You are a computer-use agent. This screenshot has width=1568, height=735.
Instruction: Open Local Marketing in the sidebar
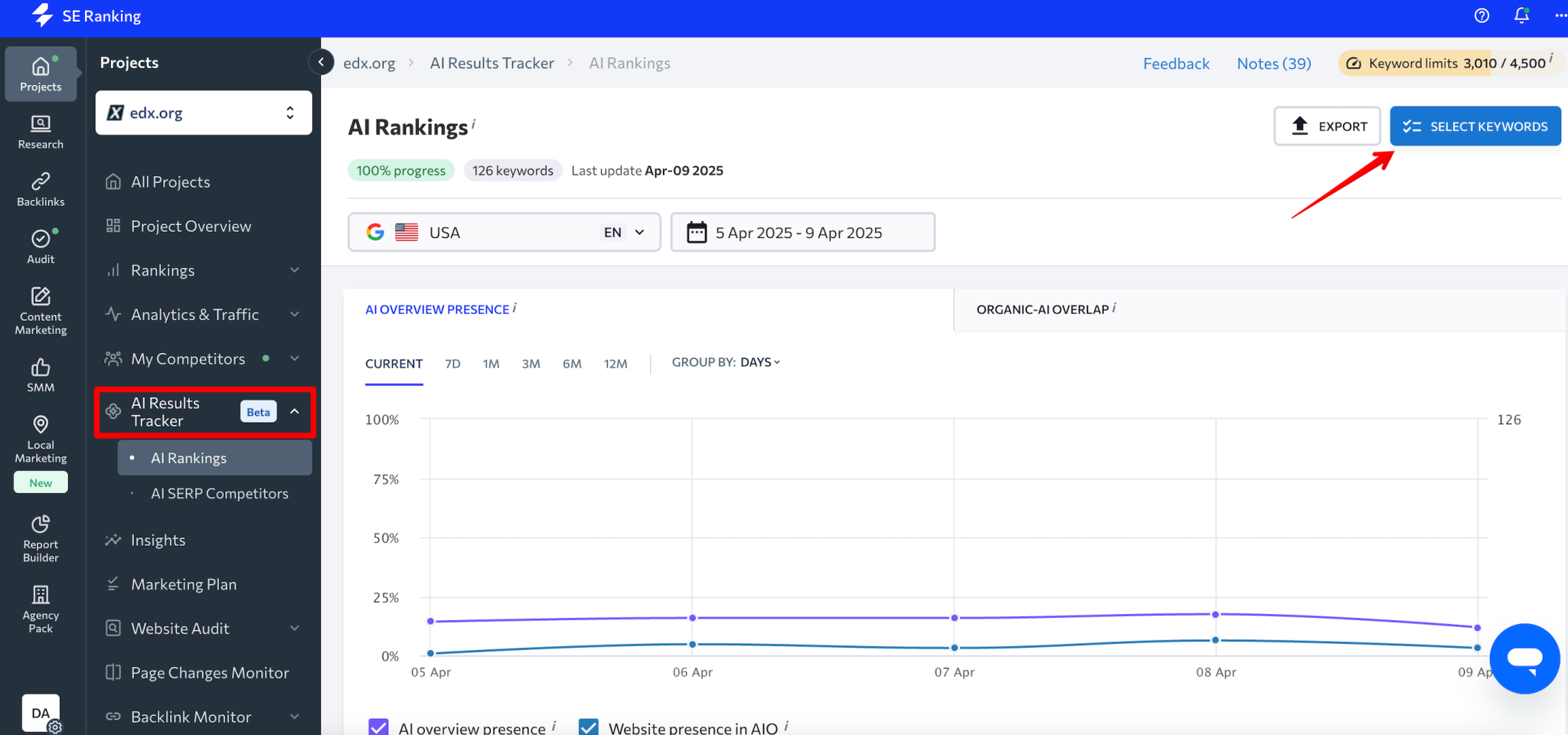coord(40,436)
